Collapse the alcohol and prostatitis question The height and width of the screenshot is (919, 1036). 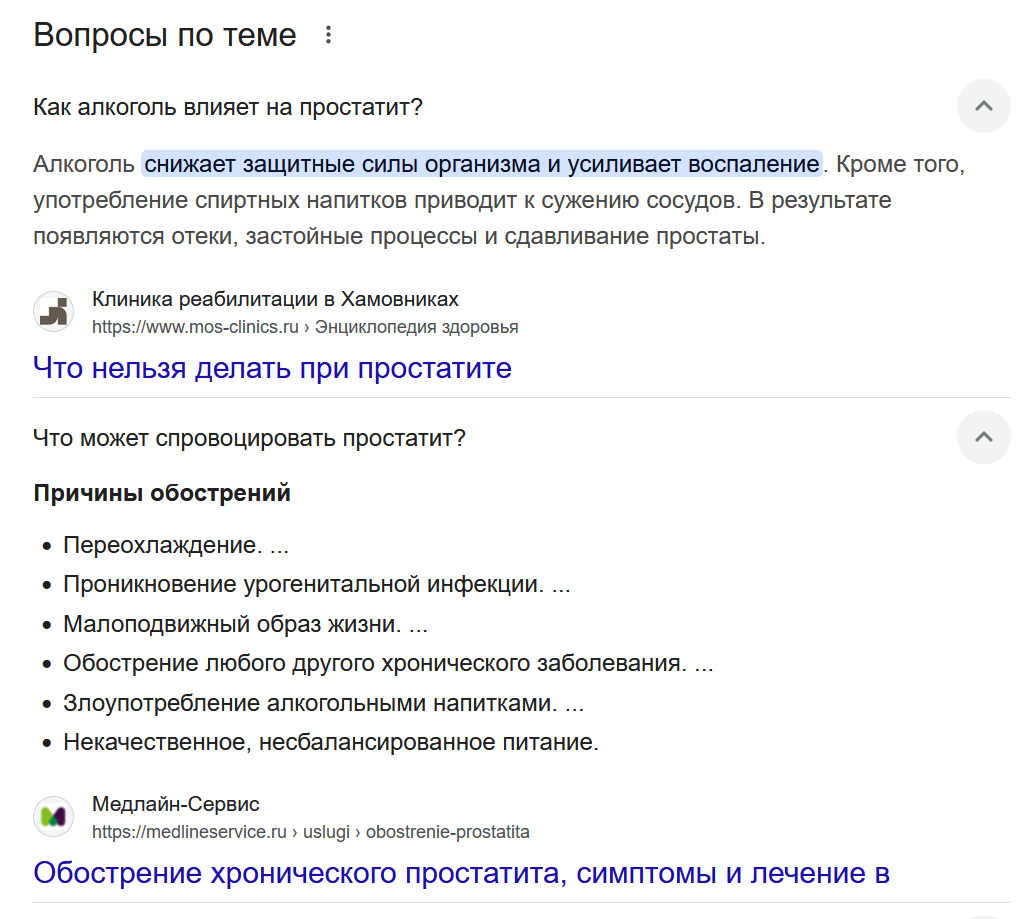[x=983, y=106]
